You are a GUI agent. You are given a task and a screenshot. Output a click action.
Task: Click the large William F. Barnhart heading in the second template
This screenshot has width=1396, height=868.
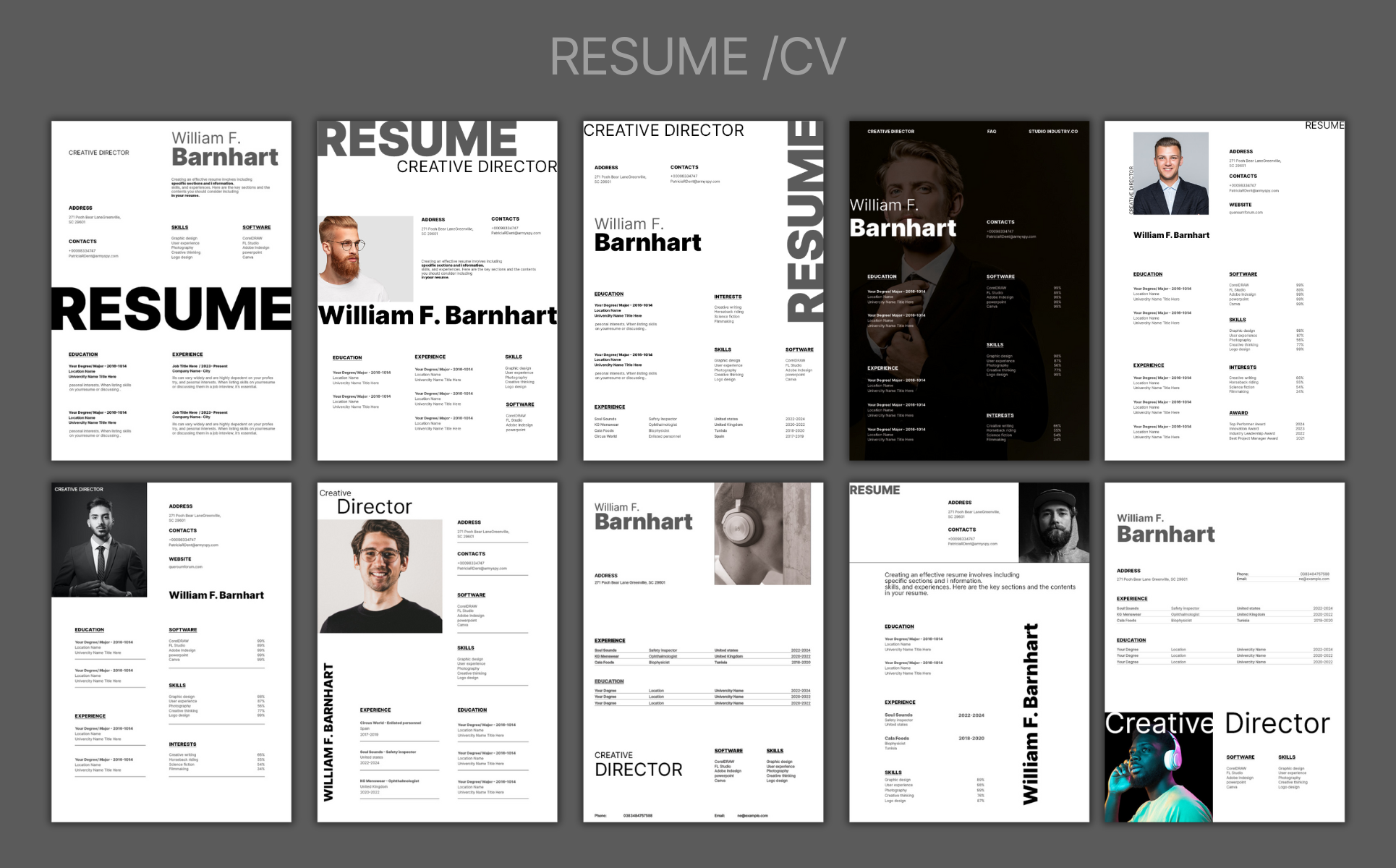[x=437, y=316]
